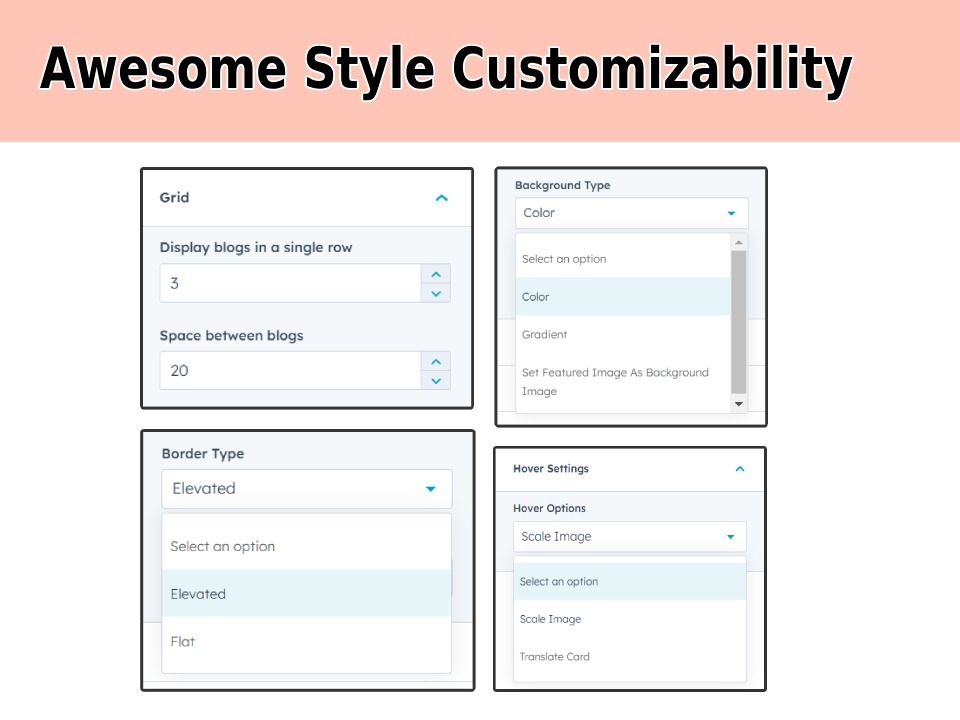Click the Display blogs in a single row field
960x720 pixels.
[x=290, y=283]
